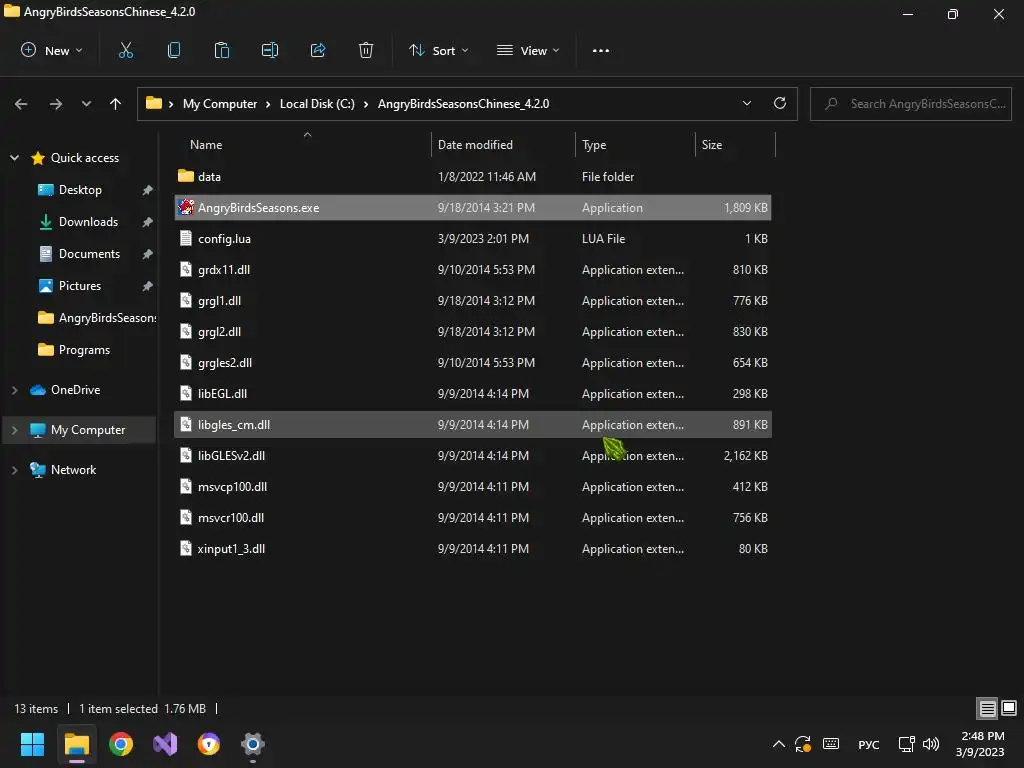Click the Delete trash can icon
Viewport: 1024px width, 768px height.
pyautogui.click(x=366, y=50)
